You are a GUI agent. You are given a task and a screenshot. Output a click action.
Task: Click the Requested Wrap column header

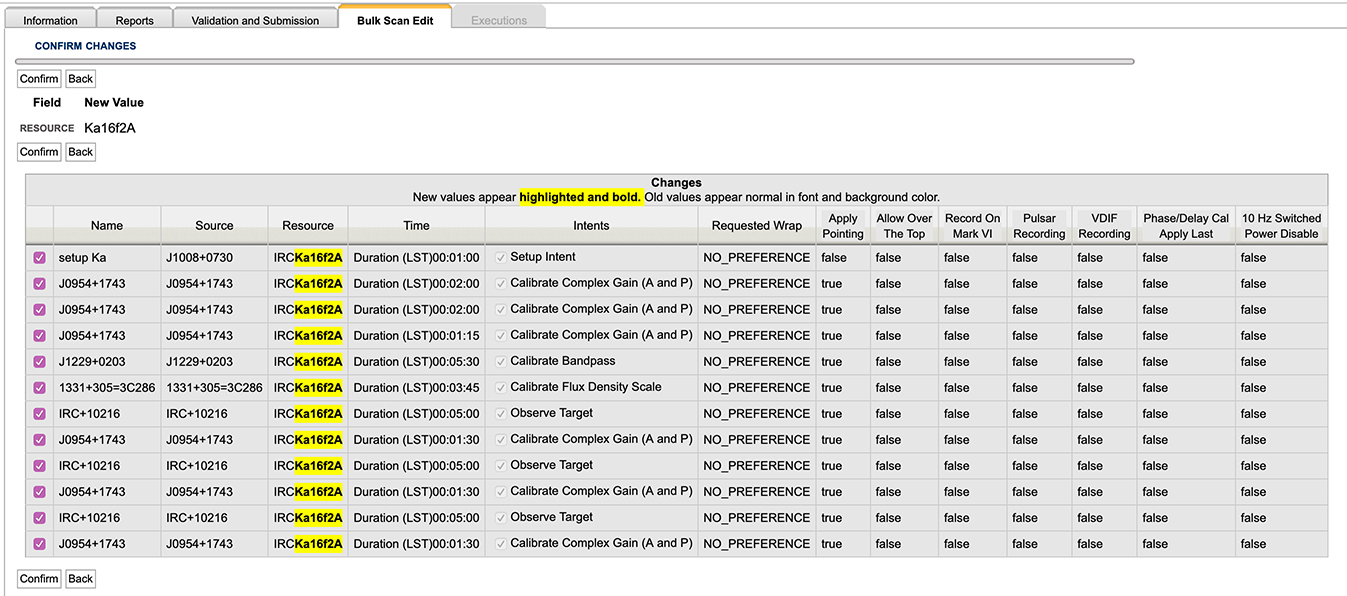(x=756, y=226)
